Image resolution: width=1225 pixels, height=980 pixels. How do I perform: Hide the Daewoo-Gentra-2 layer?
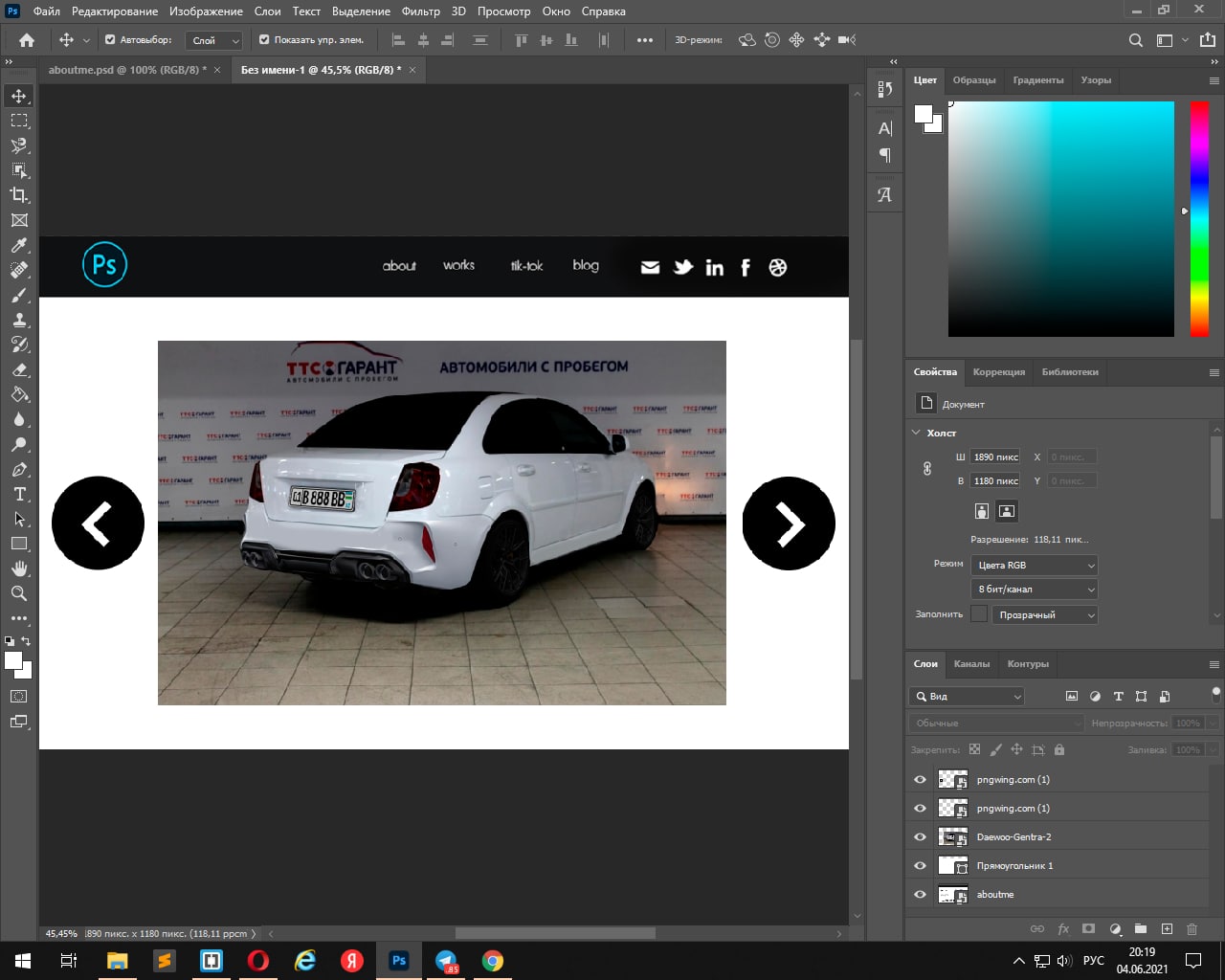point(921,837)
